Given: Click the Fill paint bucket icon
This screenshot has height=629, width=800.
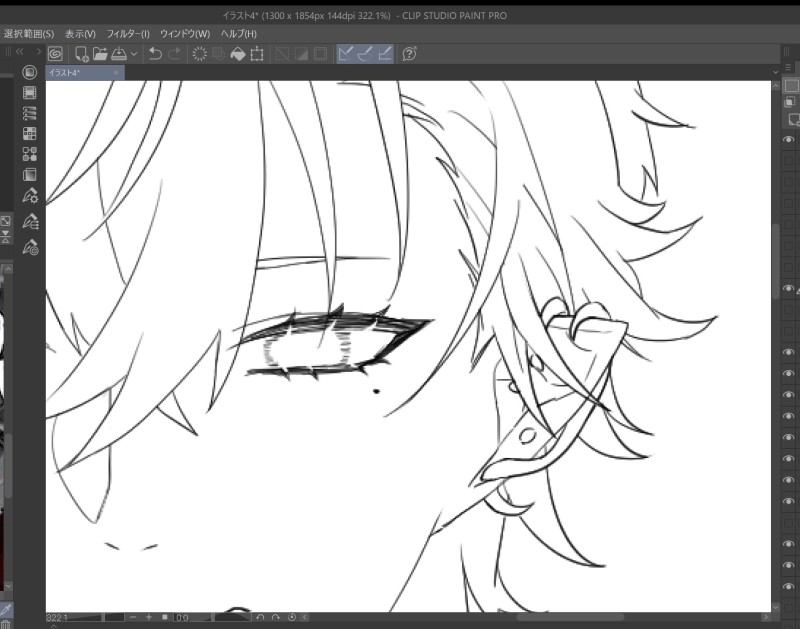Looking at the screenshot, I should pos(238,54).
